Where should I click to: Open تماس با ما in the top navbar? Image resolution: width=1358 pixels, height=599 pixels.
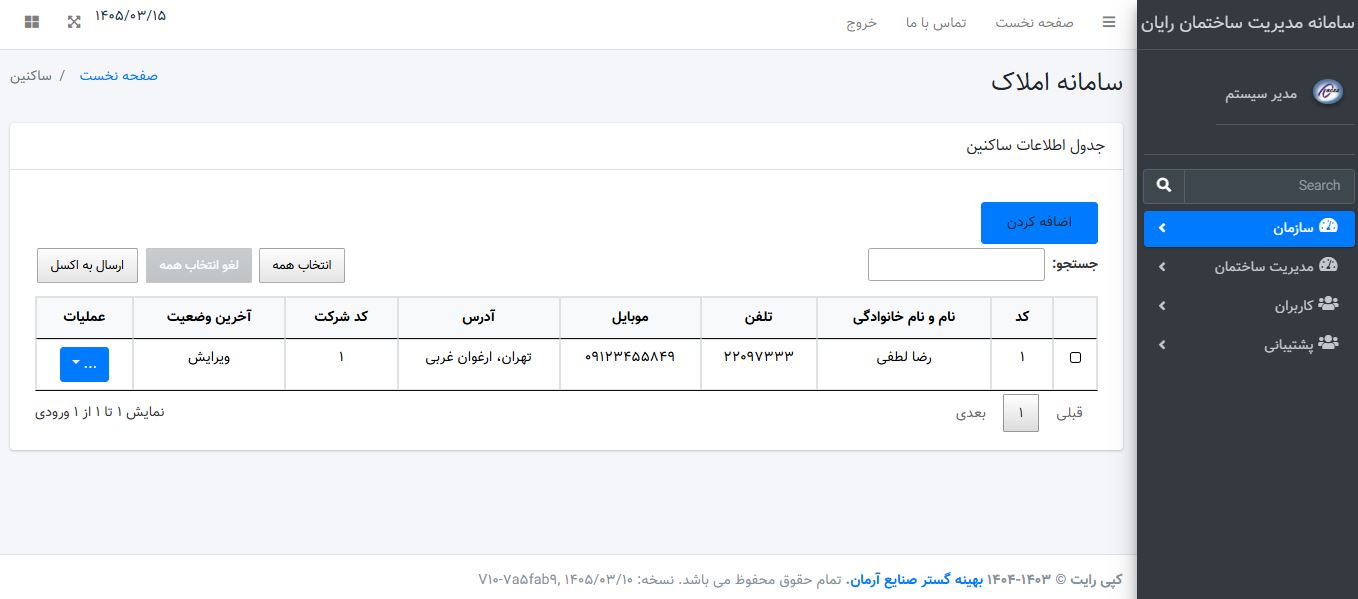pos(936,22)
